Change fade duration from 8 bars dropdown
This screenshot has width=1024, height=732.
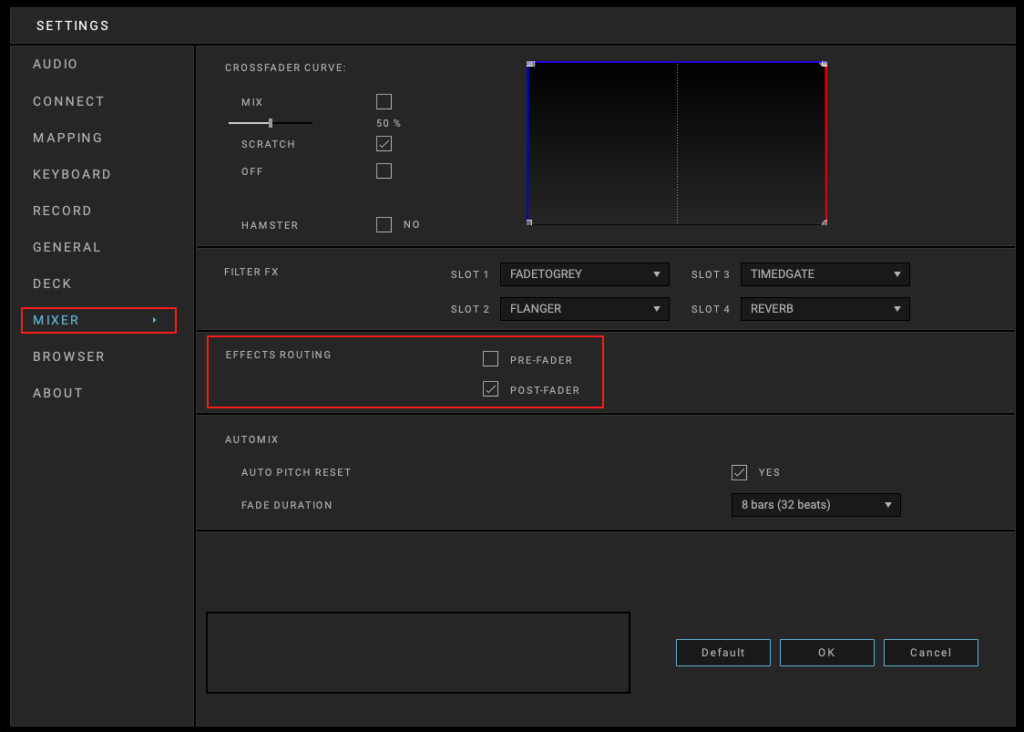(x=815, y=505)
